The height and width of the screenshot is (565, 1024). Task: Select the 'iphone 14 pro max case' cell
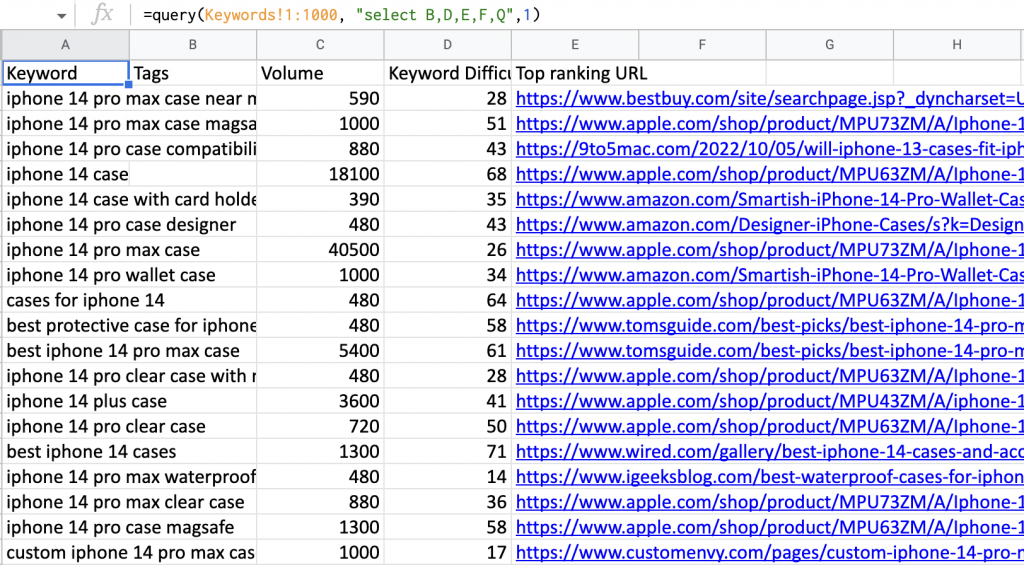pos(103,250)
